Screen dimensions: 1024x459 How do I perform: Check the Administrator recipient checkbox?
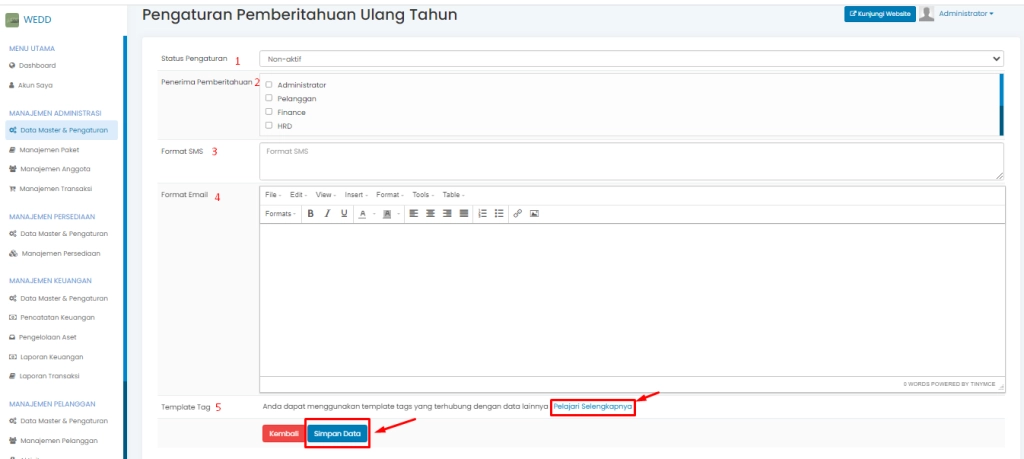(x=269, y=85)
